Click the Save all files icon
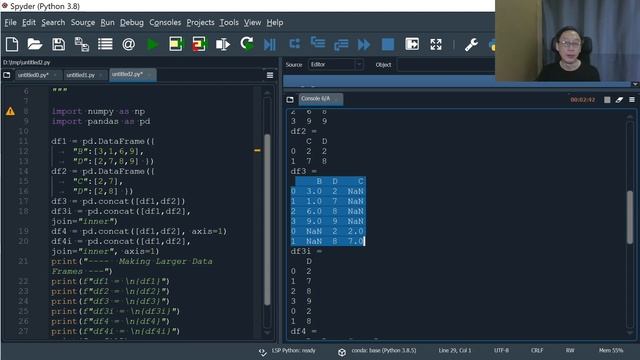 tap(82, 44)
